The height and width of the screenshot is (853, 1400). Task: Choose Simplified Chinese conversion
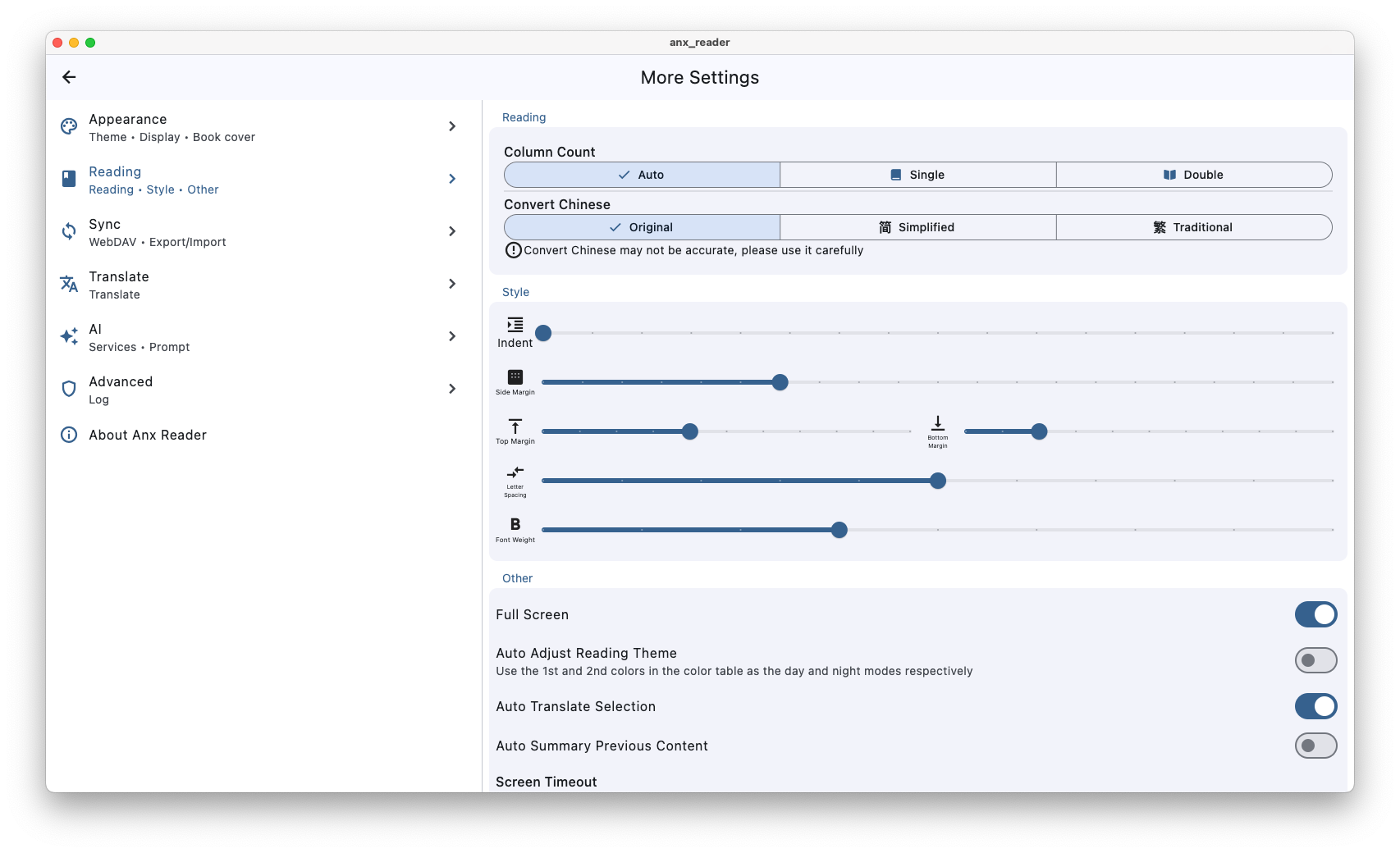click(917, 227)
